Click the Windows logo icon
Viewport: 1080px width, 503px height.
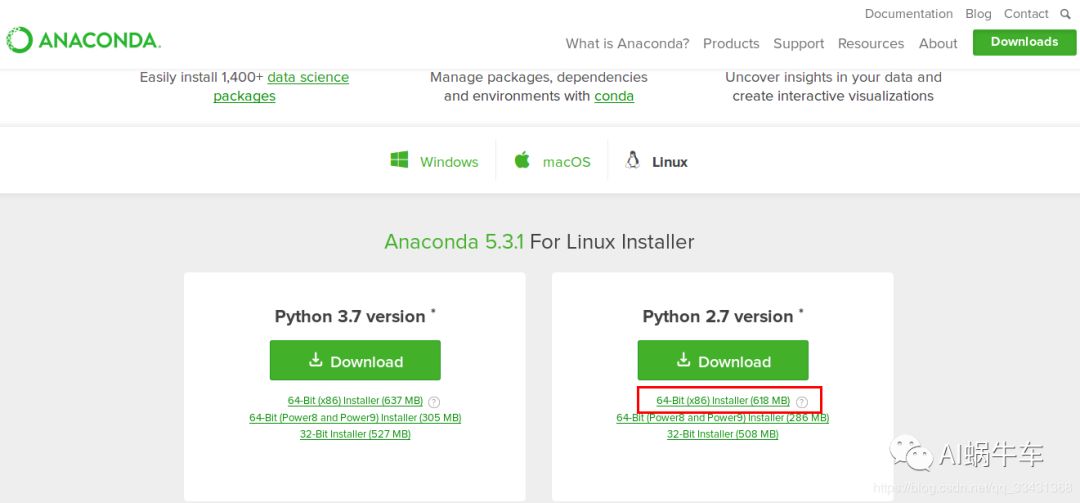point(399,160)
